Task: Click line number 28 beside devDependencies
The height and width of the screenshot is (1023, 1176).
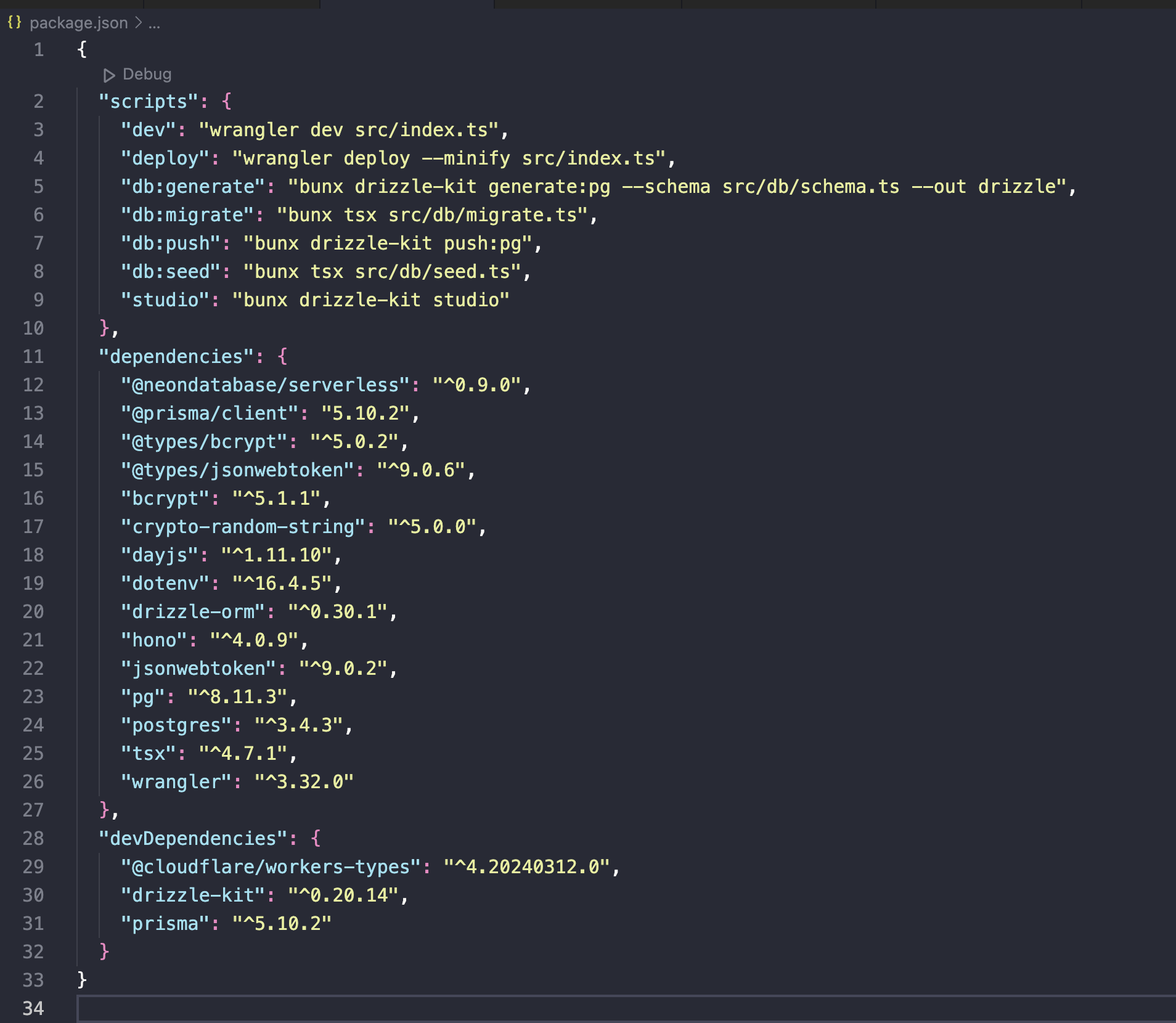Action: pos(33,839)
